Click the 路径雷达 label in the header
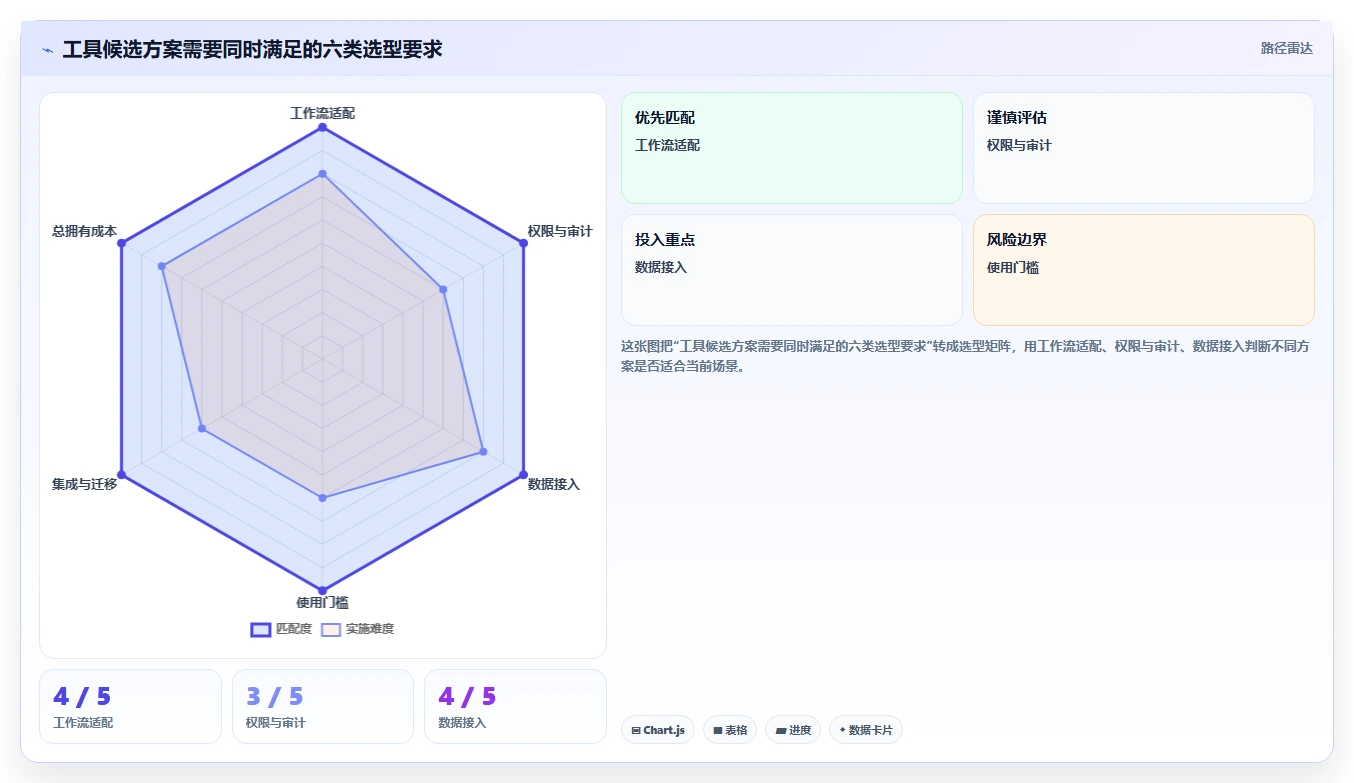This screenshot has width=1354, height=783. coord(1286,48)
